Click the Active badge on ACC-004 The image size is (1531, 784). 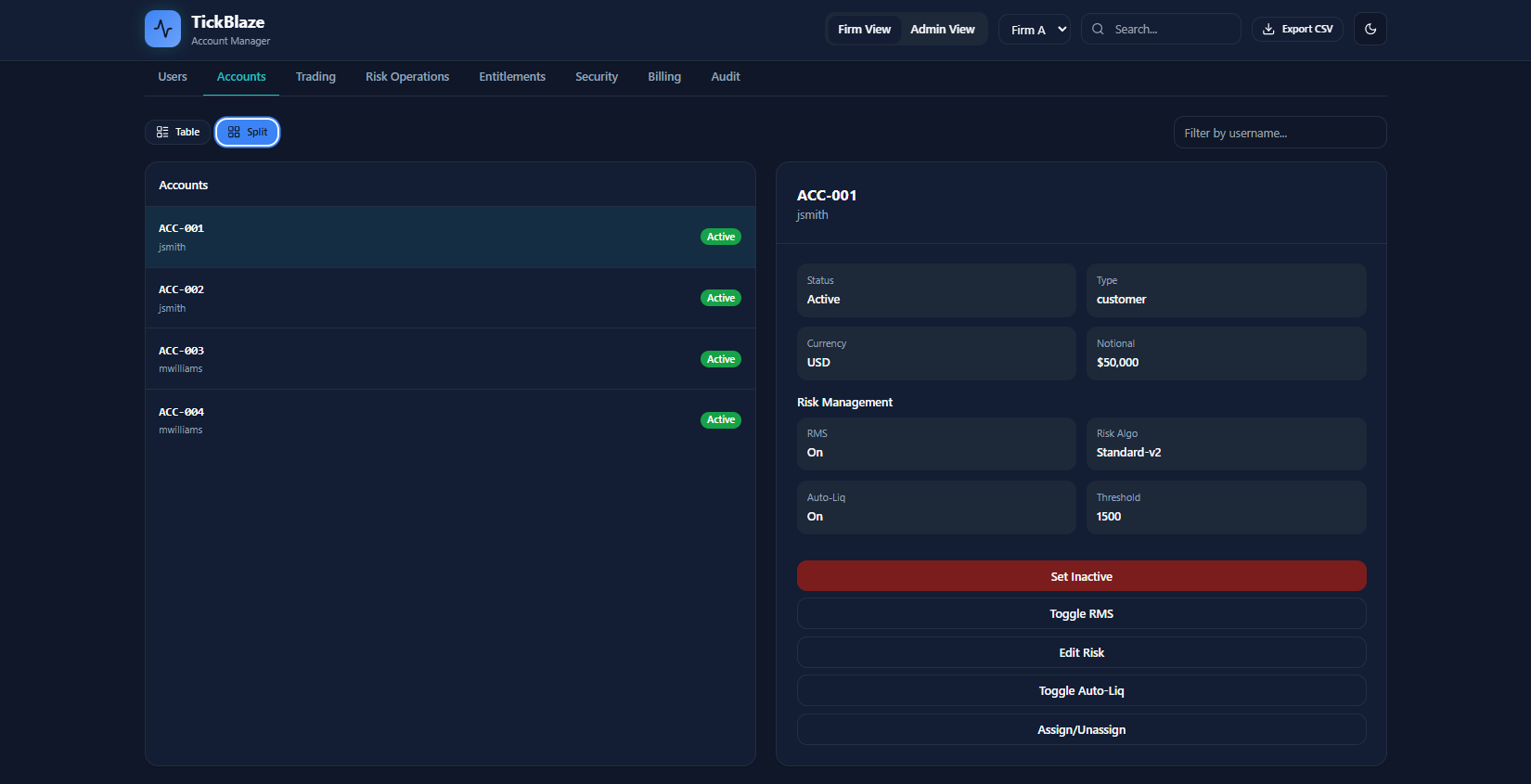pos(720,420)
